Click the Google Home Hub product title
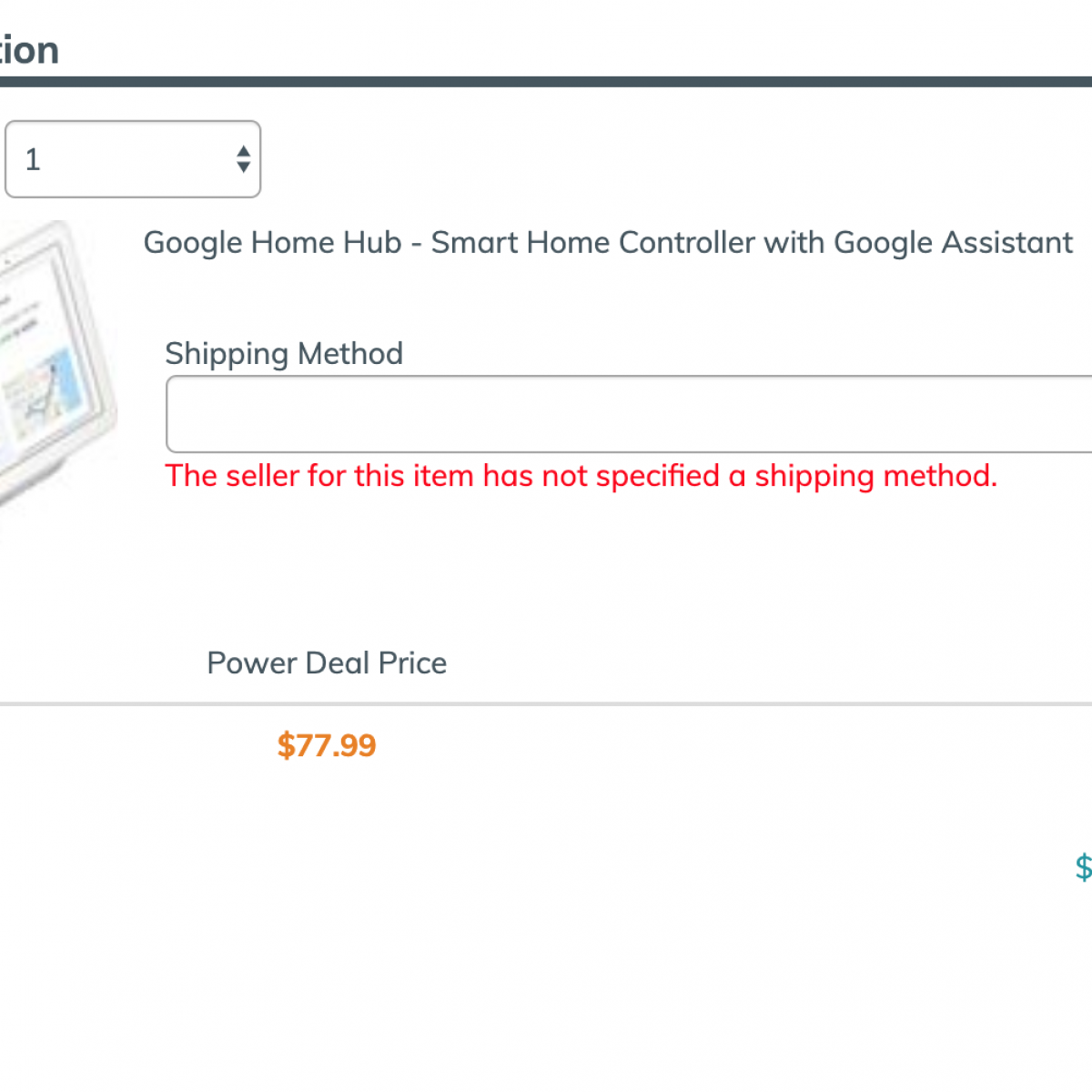Image resolution: width=1092 pixels, height=1092 pixels. click(607, 243)
